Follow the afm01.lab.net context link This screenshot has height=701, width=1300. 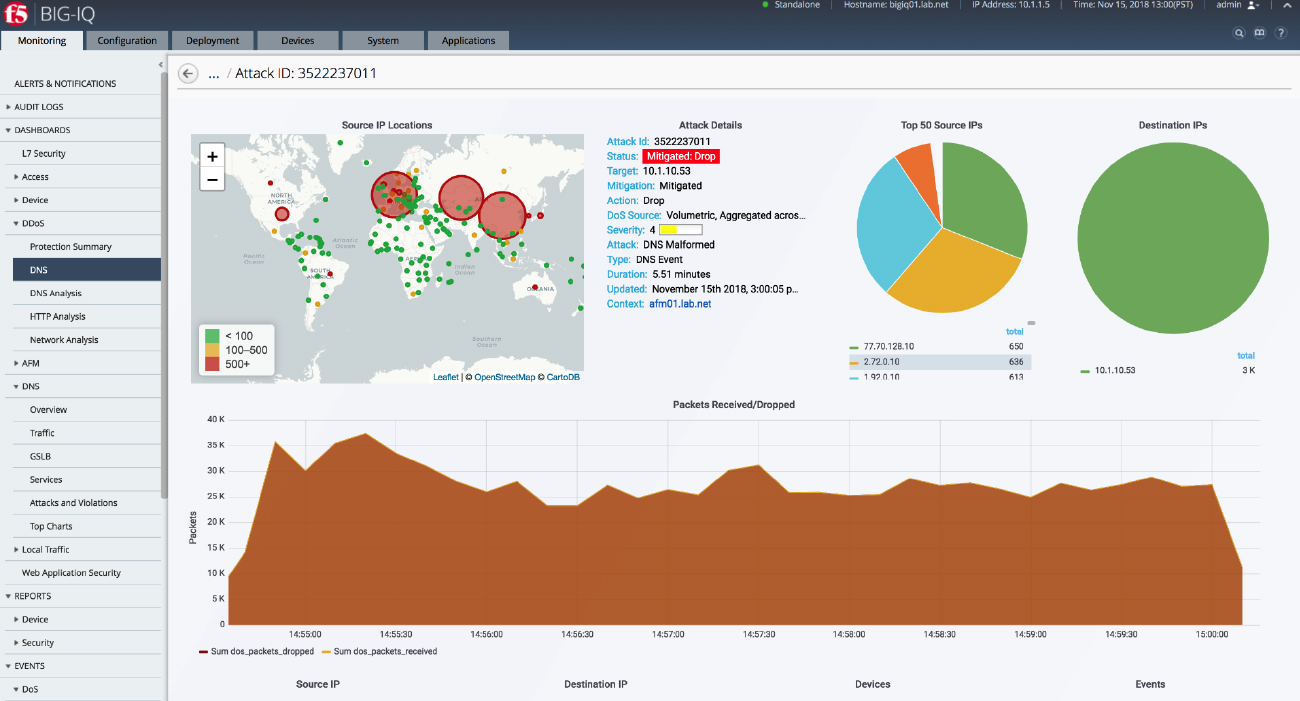click(680, 304)
